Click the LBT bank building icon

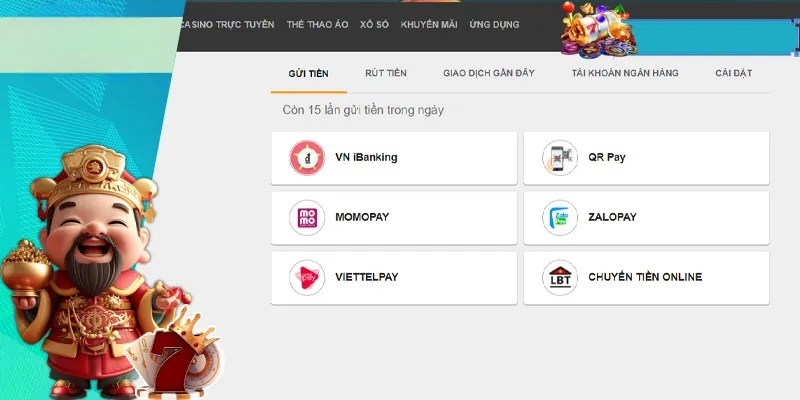pyautogui.click(x=560, y=278)
